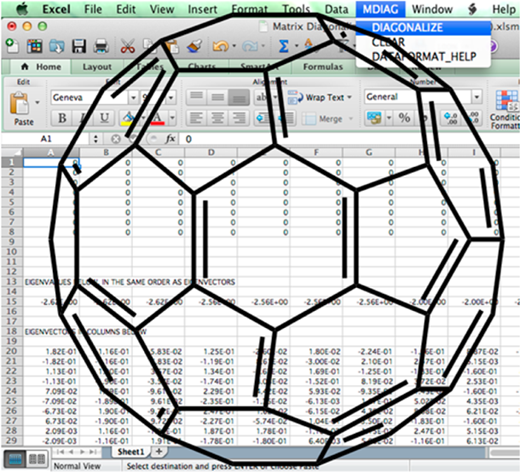Toggle Bold formatting button
The width and height of the screenshot is (520, 472).
(x=62, y=118)
